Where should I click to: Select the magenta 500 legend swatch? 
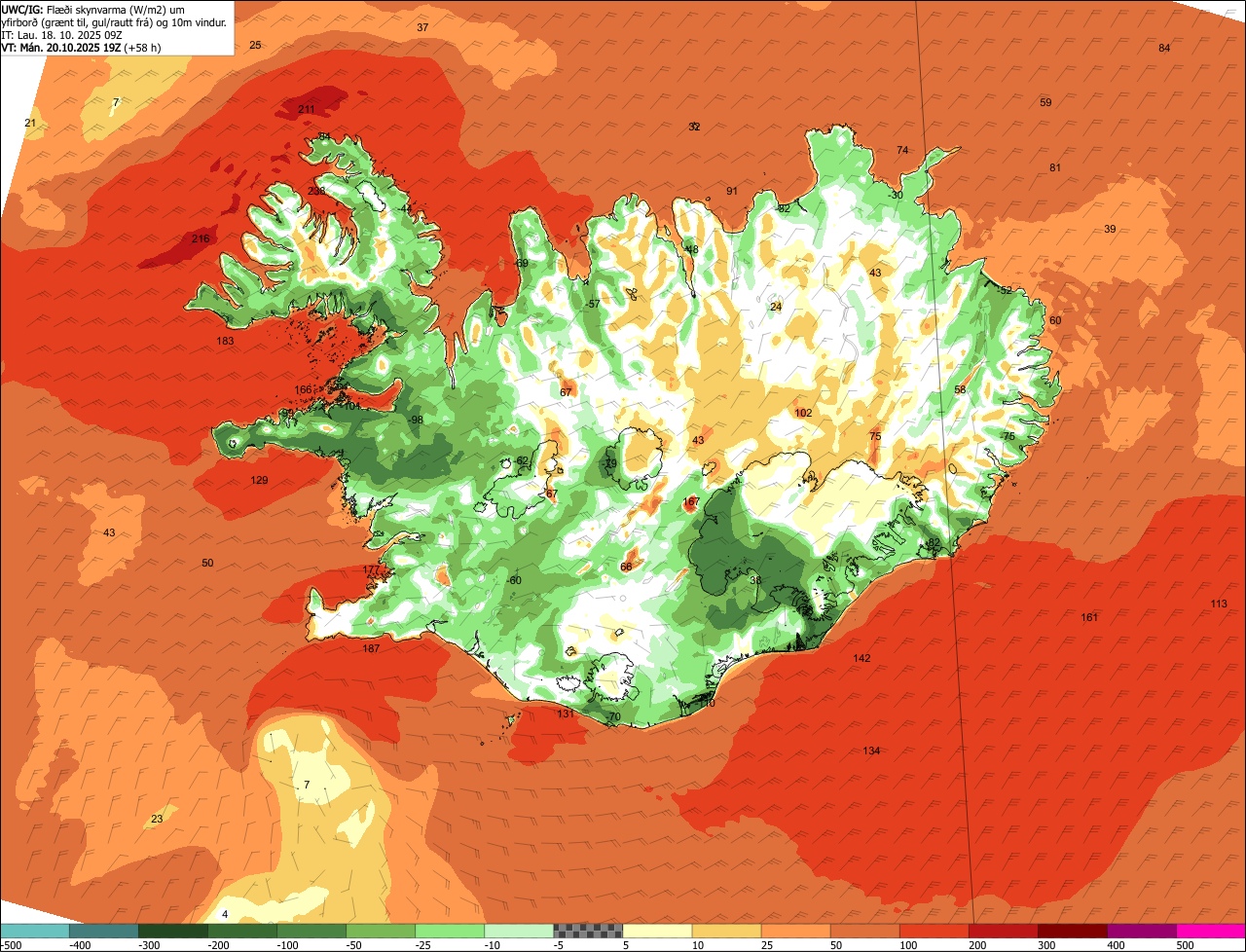pyautogui.click(x=1211, y=931)
